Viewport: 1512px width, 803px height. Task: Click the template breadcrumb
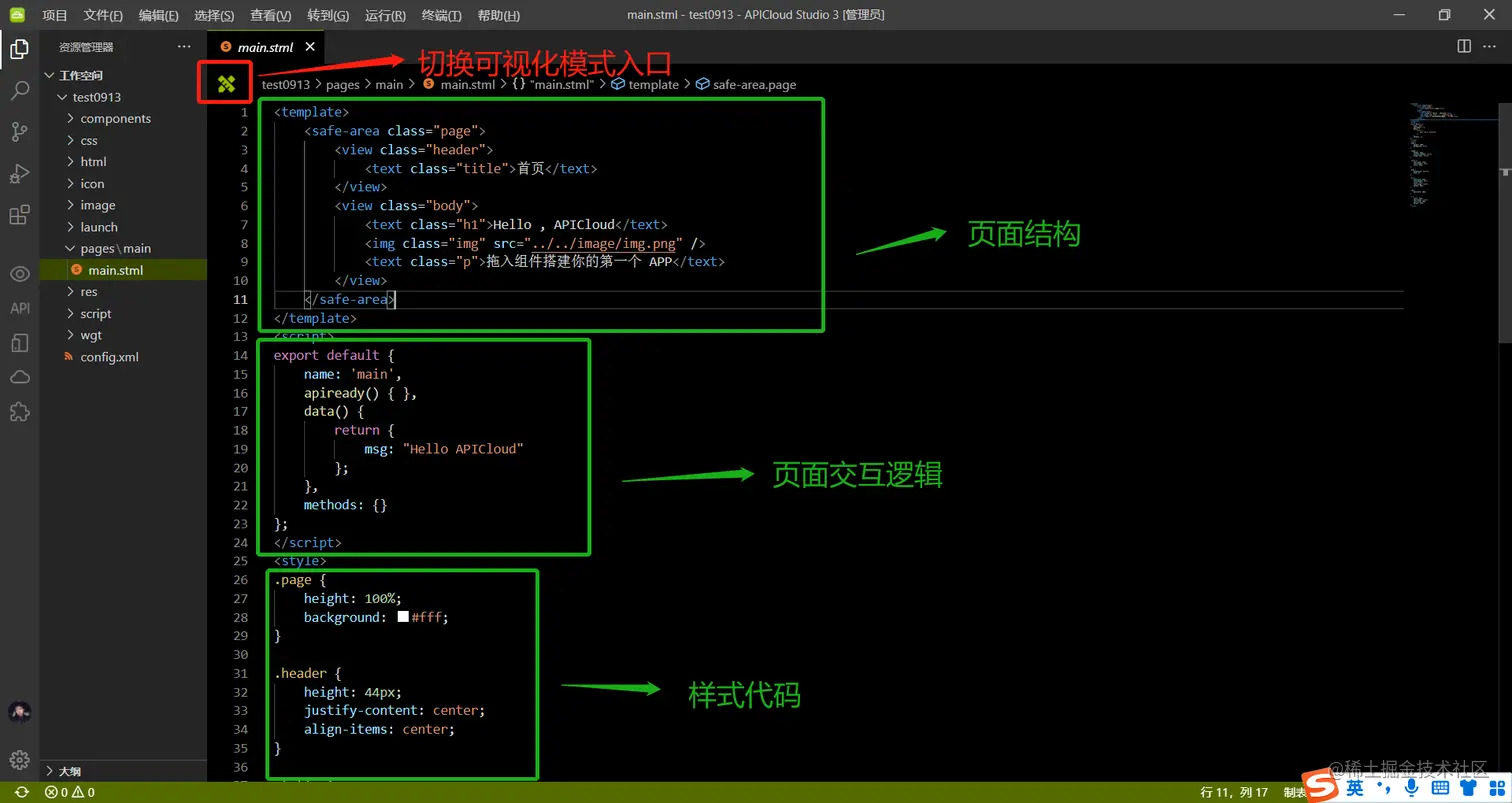pyautogui.click(x=645, y=85)
